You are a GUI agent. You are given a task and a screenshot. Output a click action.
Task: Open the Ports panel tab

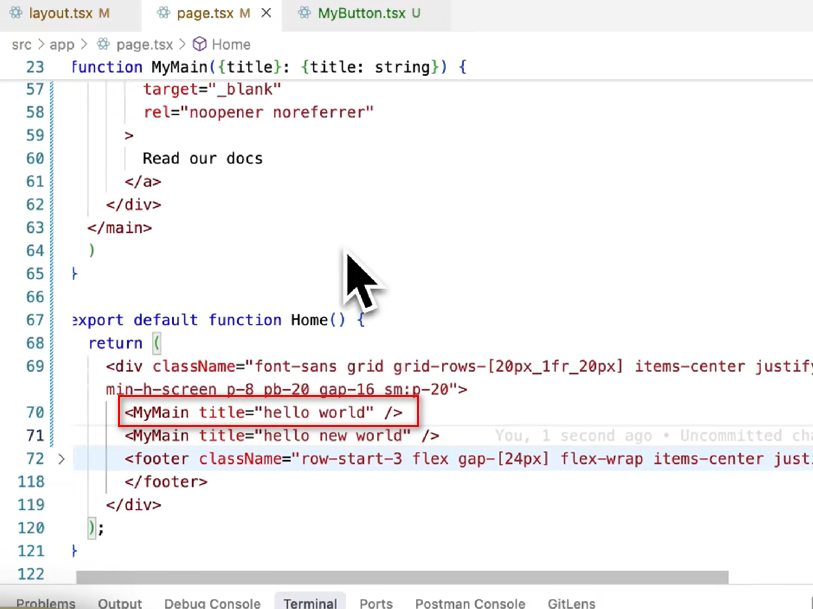tap(376, 603)
